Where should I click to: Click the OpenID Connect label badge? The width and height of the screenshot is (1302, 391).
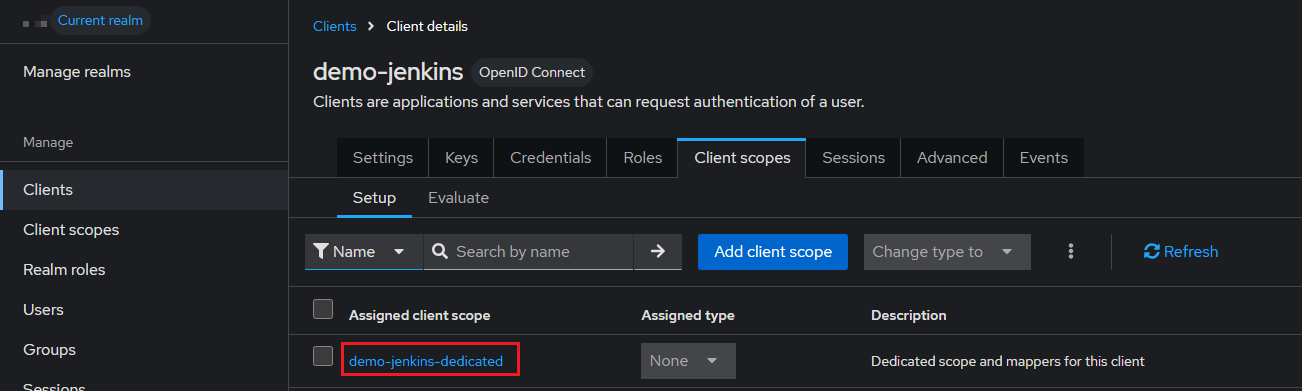[x=532, y=73]
